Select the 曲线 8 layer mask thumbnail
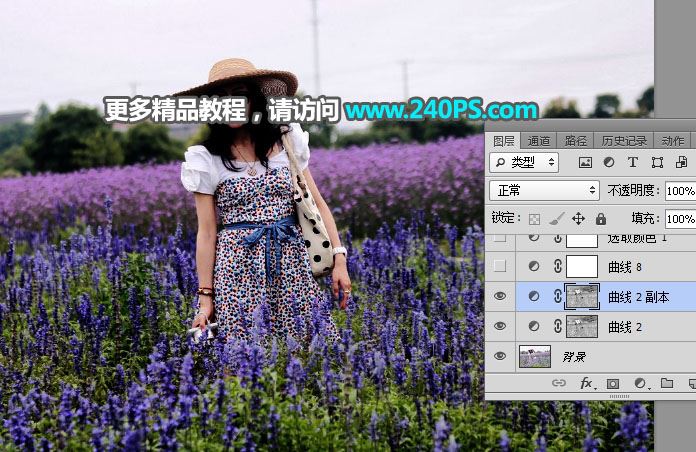This screenshot has width=696, height=452. (x=582, y=266)
